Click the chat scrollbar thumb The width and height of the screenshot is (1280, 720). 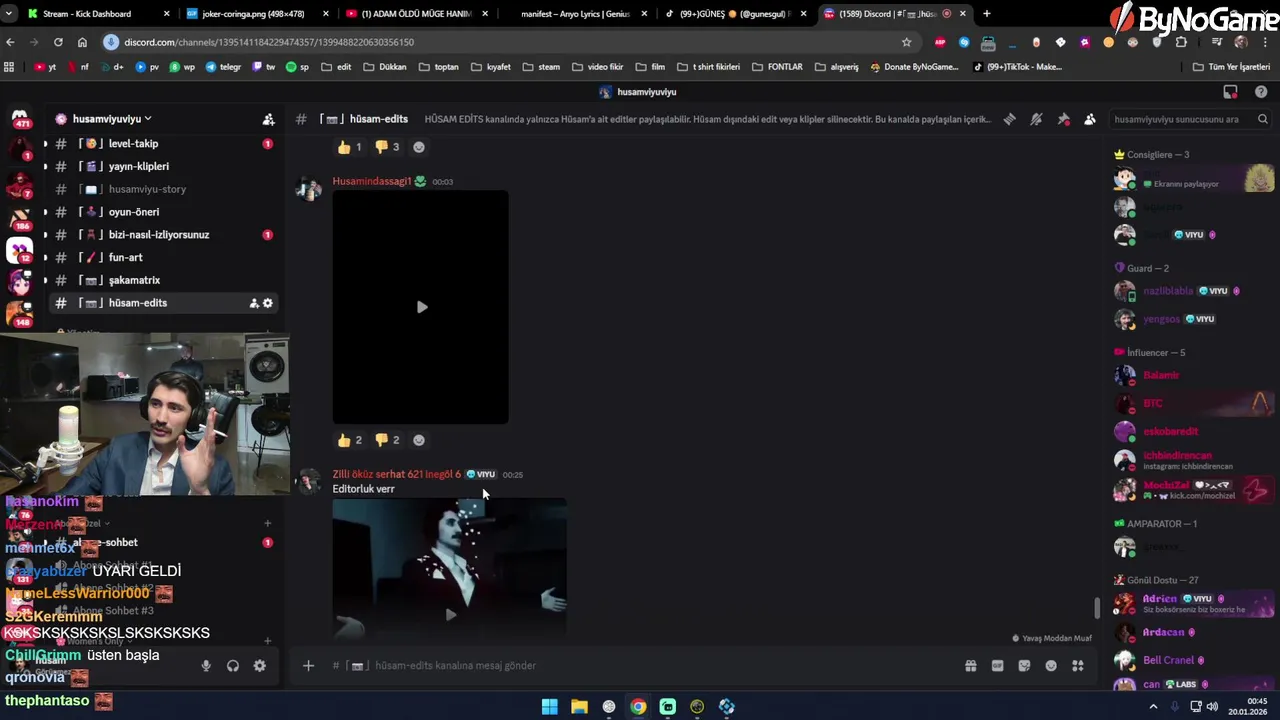coord(1097,607)
